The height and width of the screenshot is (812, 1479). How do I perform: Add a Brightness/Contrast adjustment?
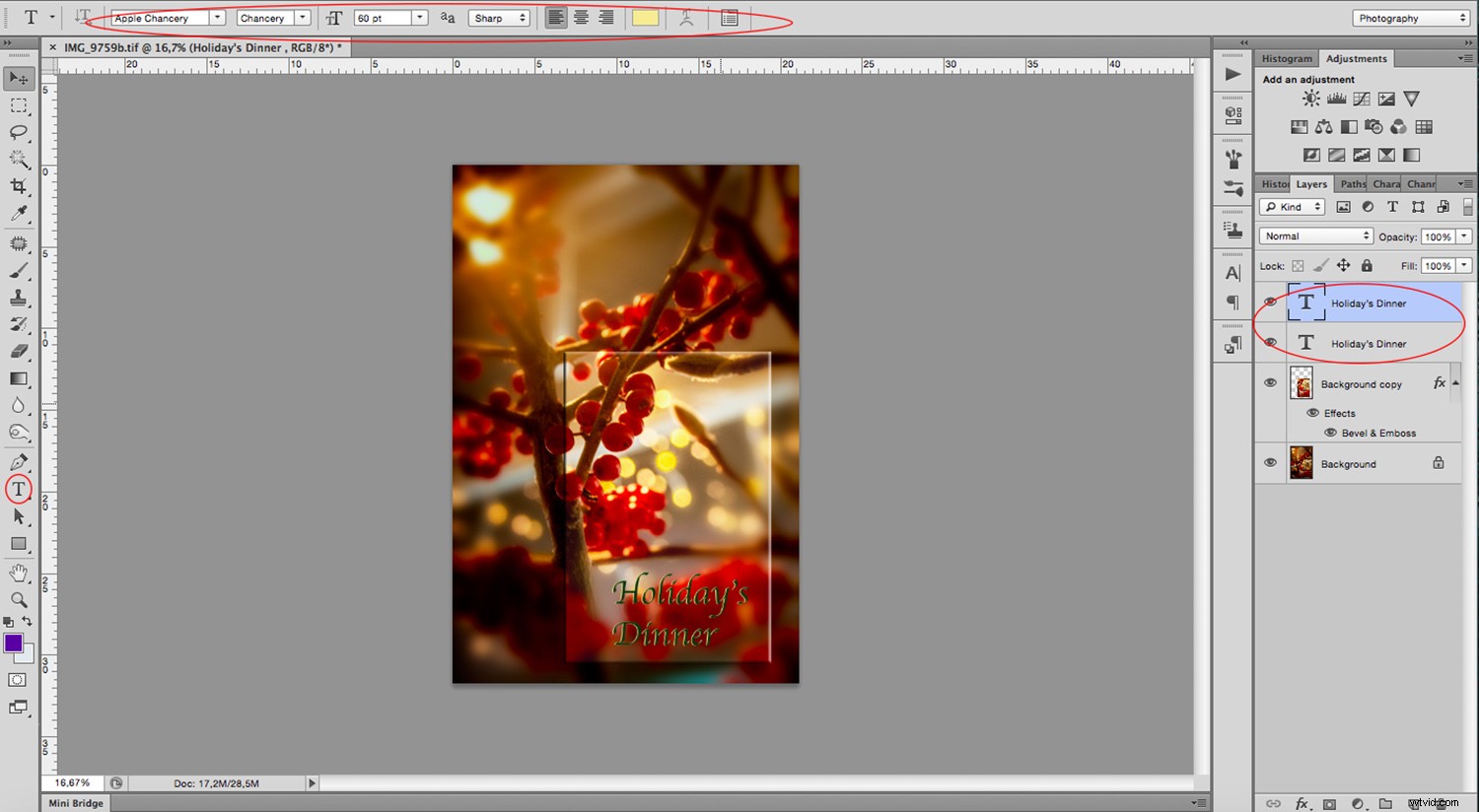click(x=1310, y=98)
